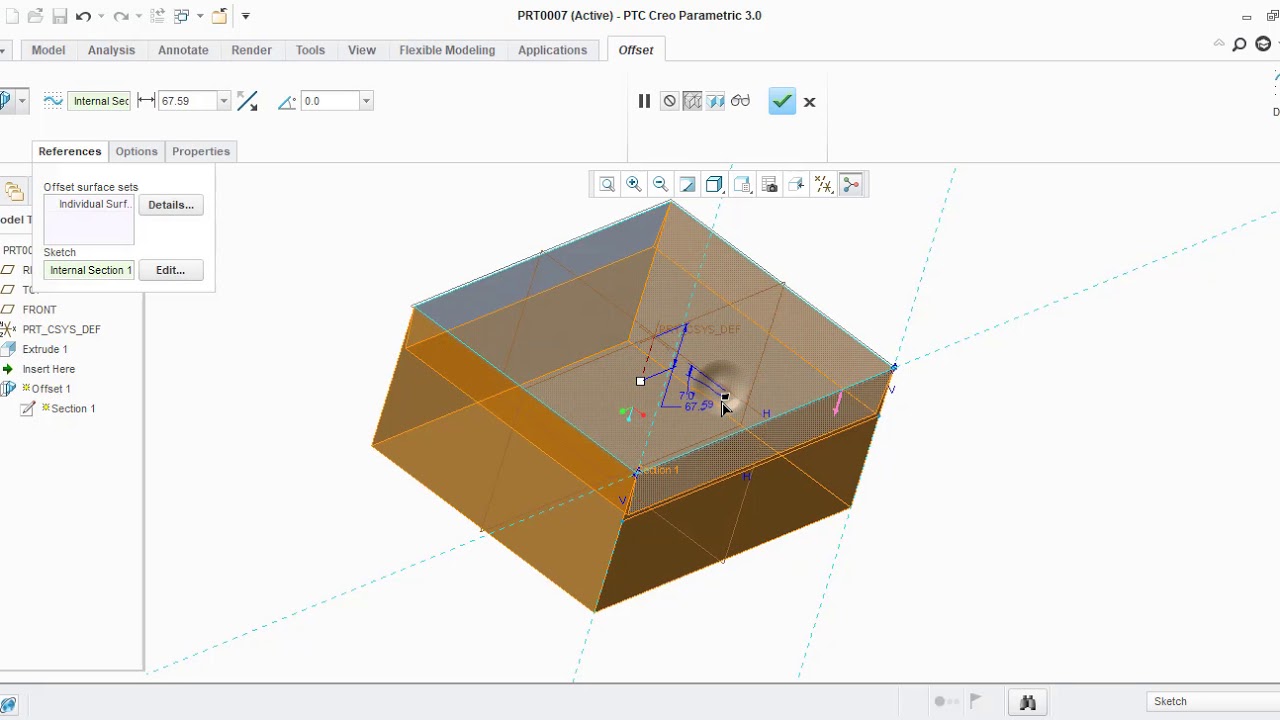Click the Details... button
This screenshot has width=1280, height=720.
[171, 205]
